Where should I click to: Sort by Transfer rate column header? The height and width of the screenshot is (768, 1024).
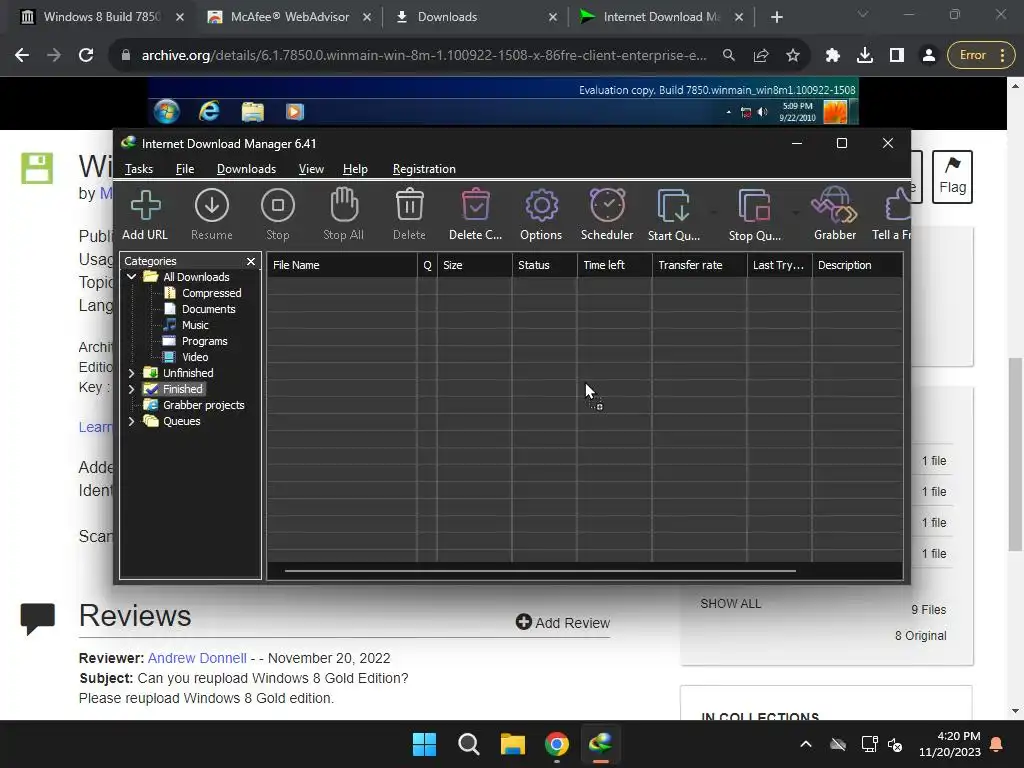(x=699, y=265)
